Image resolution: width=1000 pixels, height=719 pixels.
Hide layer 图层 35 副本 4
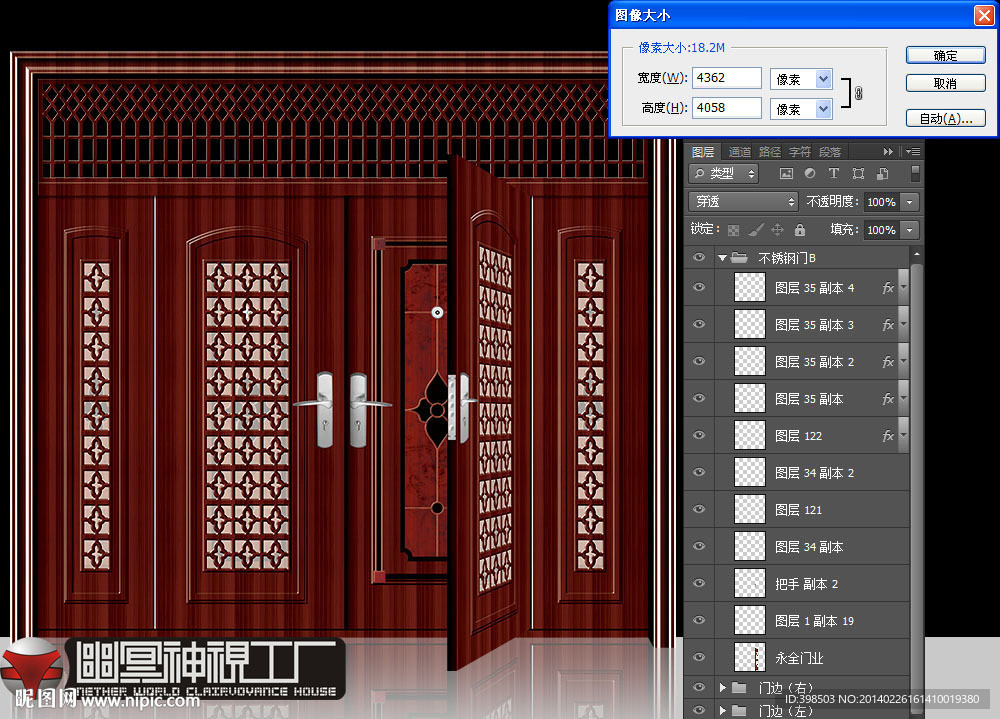click(699, 287)
